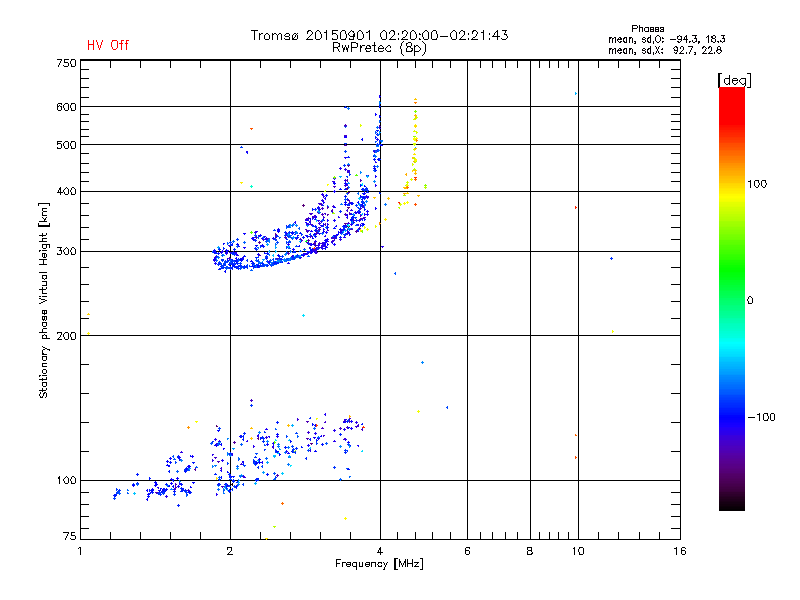Click the colorbar '100' tick label

757,184
